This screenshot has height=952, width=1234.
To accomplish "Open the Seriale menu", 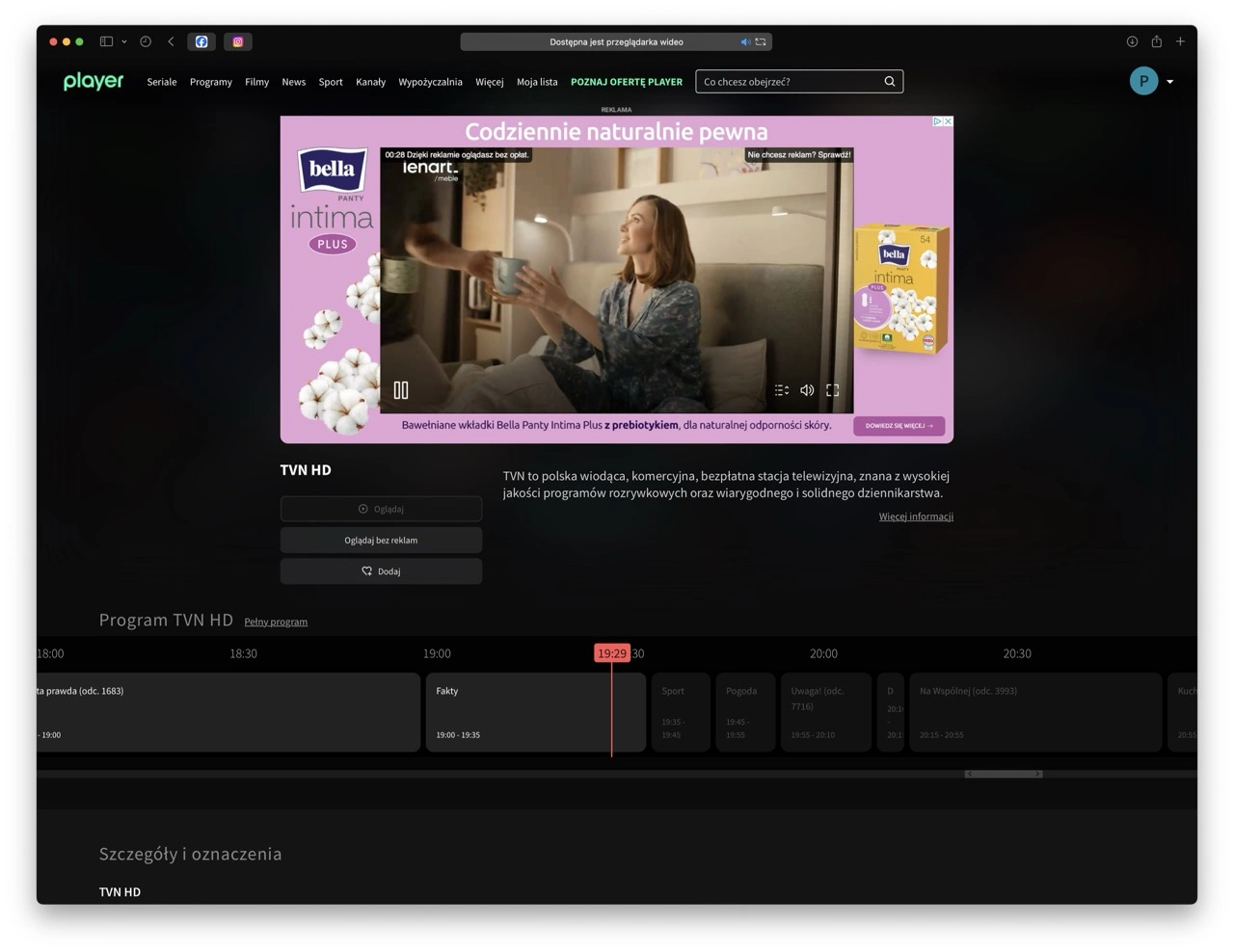I will (x=162, y=82).
